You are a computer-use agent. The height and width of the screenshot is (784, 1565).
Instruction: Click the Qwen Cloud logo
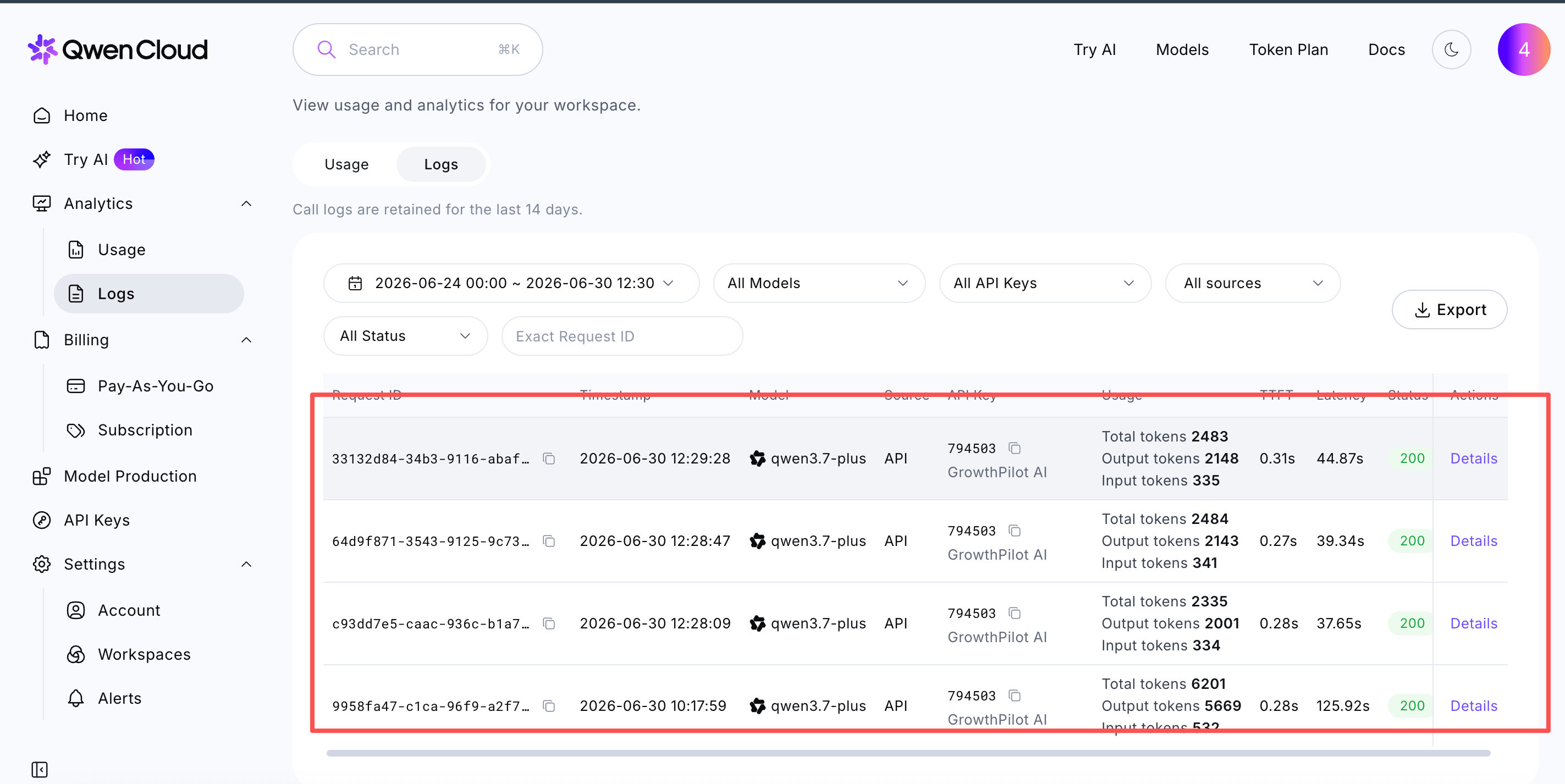pos(118,49)
